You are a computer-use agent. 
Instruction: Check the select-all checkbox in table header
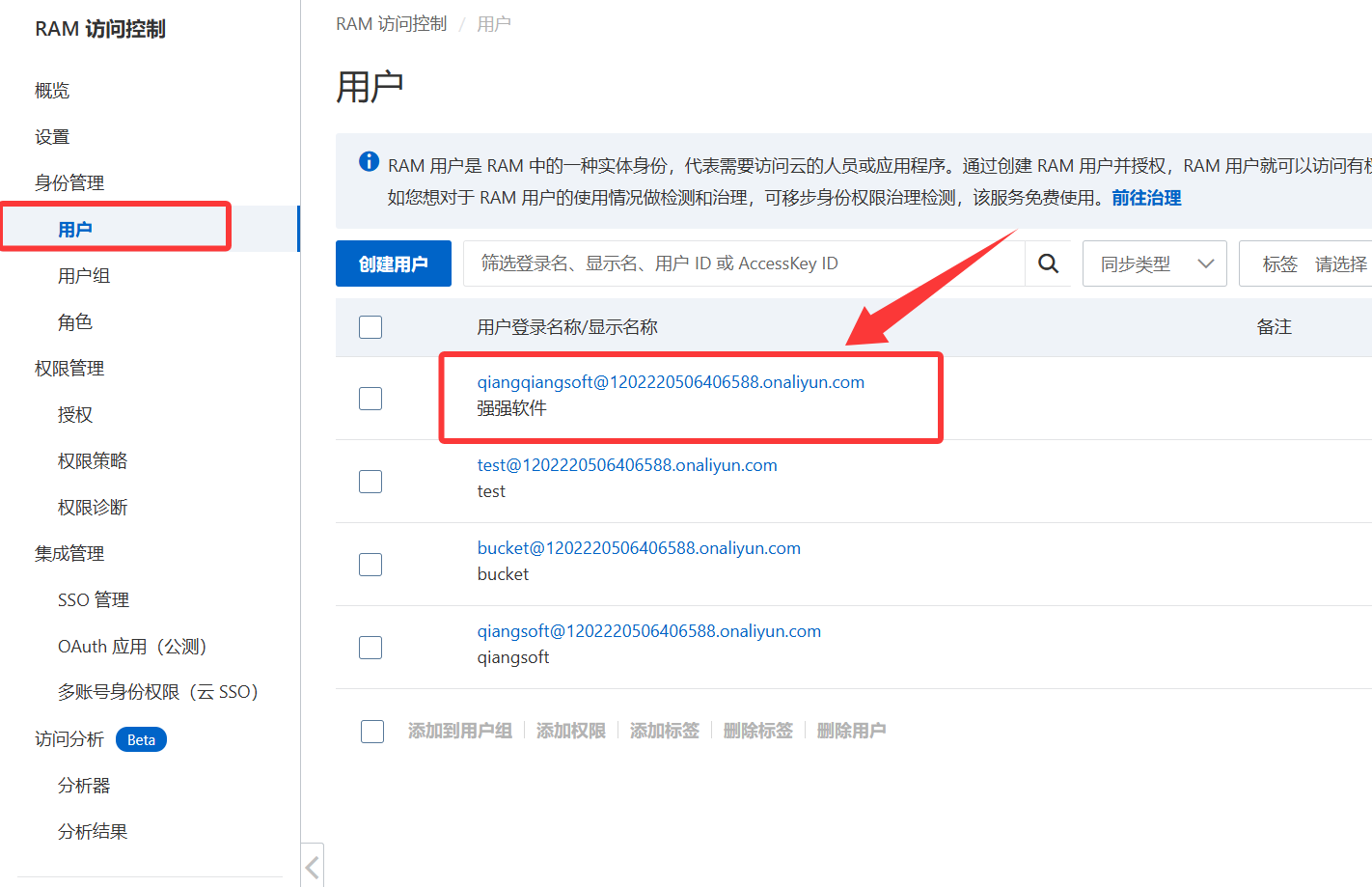[x=370, y=327]
